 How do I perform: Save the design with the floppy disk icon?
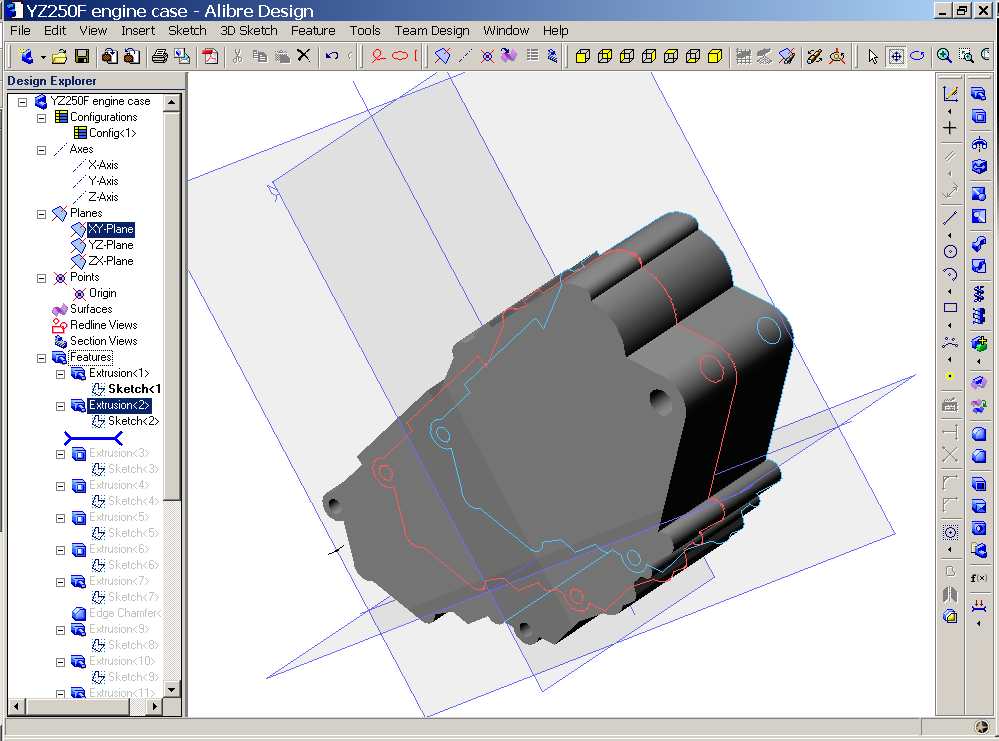82,57
